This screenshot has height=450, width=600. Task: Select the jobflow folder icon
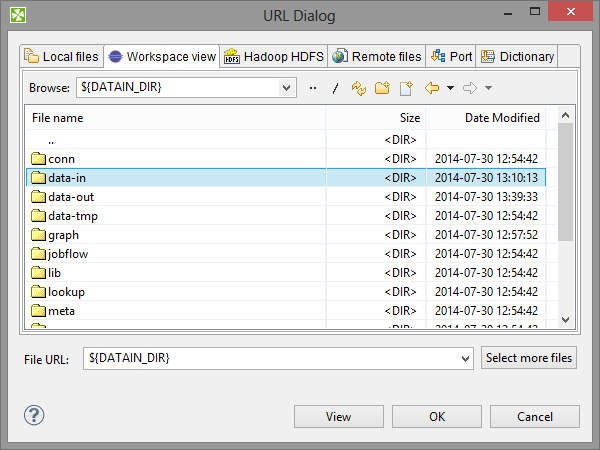38,254
